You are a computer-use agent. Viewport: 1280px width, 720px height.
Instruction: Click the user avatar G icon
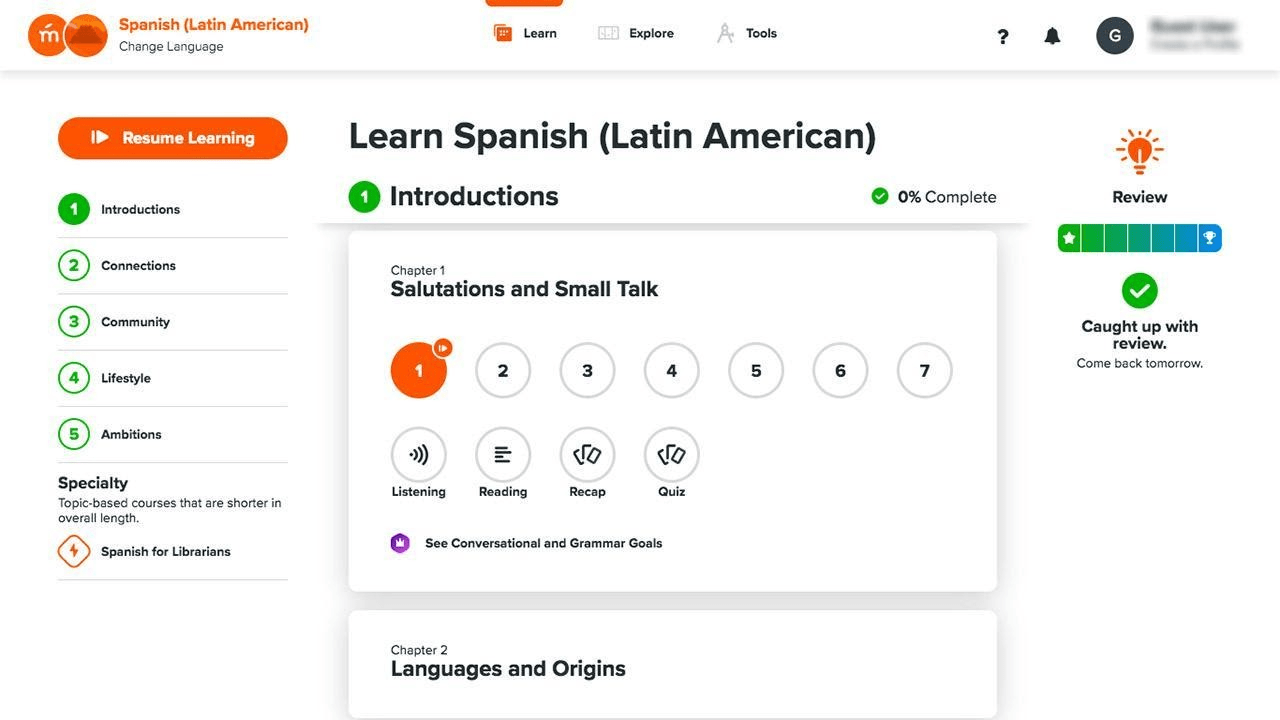[1115, 36]
